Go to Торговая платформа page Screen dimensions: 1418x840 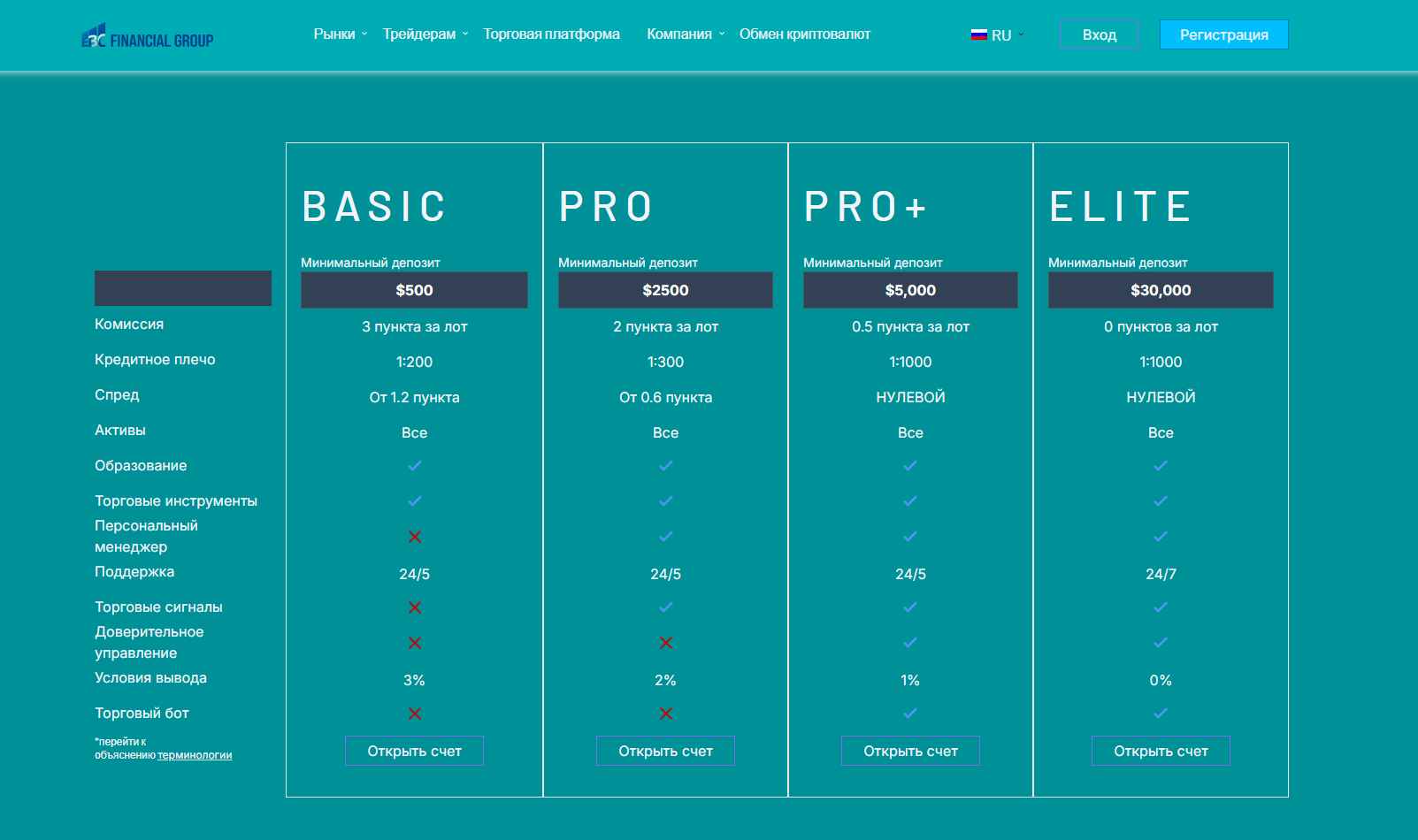[x=551, y=34]
